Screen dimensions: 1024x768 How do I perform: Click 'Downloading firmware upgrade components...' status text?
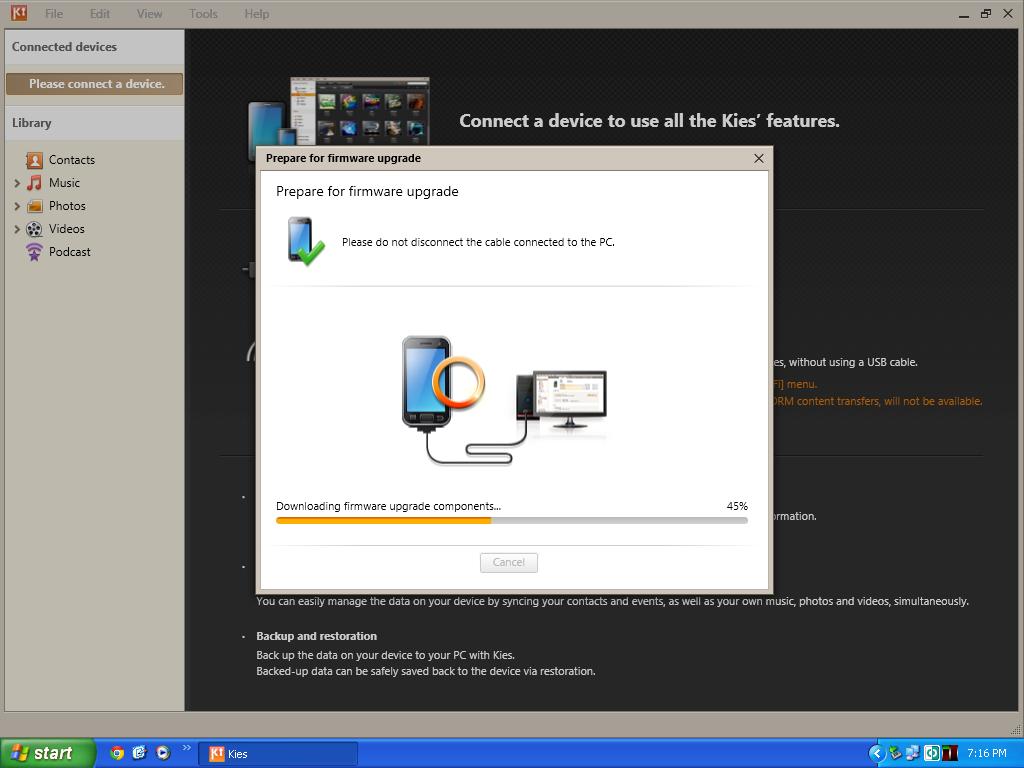tap(389, 506)
